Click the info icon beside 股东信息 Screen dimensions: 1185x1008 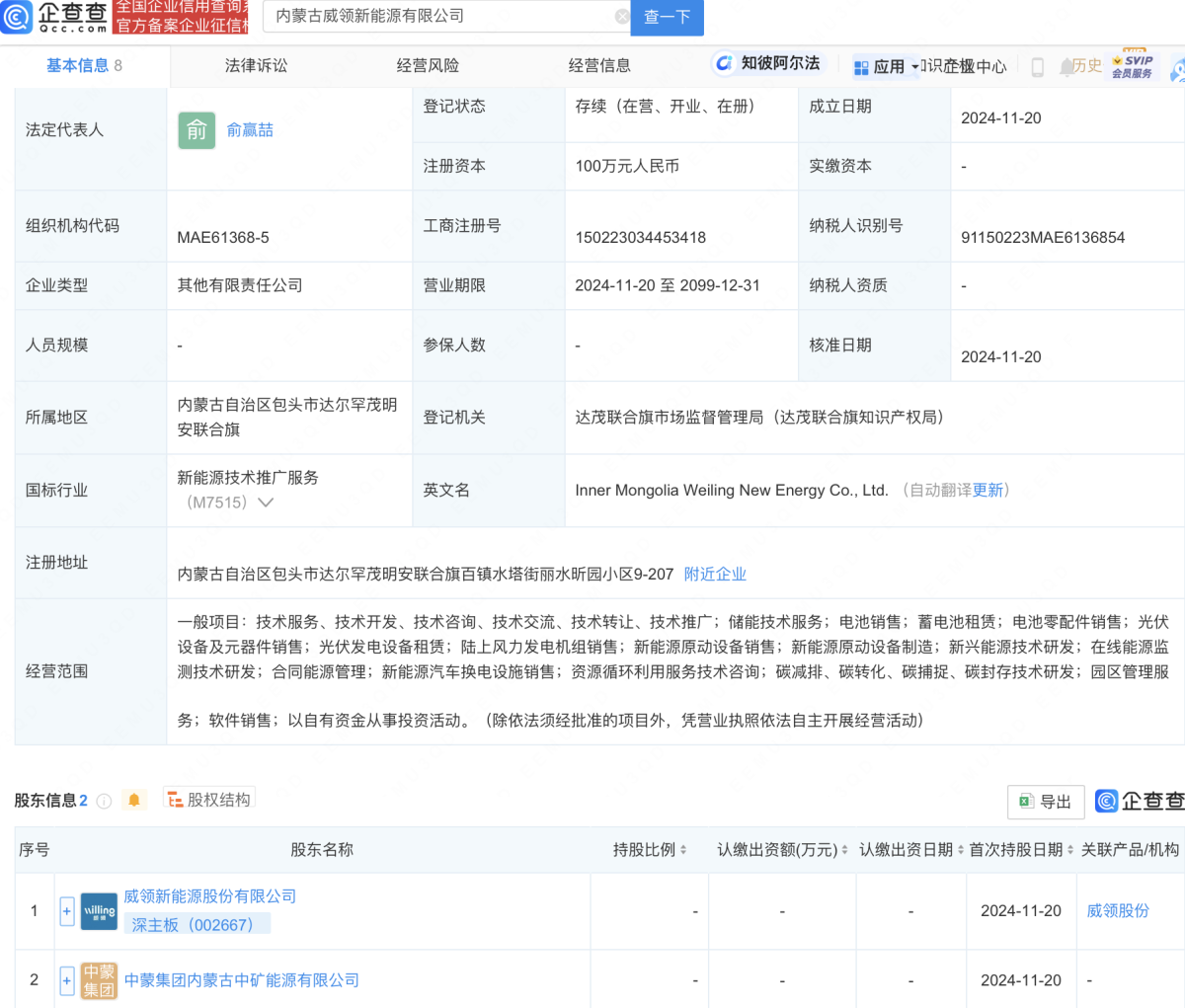104,801
